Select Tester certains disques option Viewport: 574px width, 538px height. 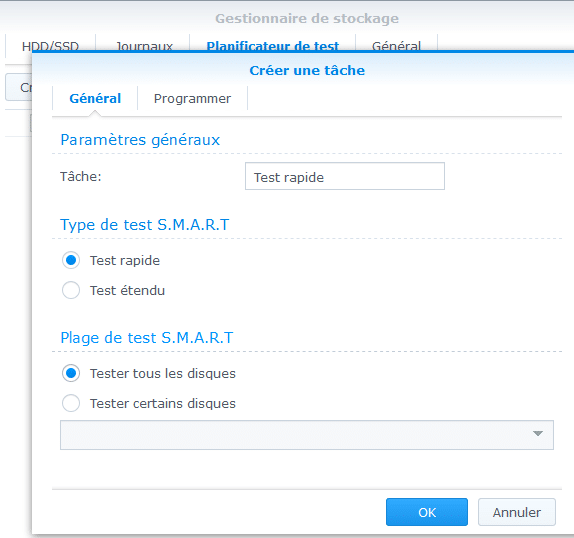71,403
